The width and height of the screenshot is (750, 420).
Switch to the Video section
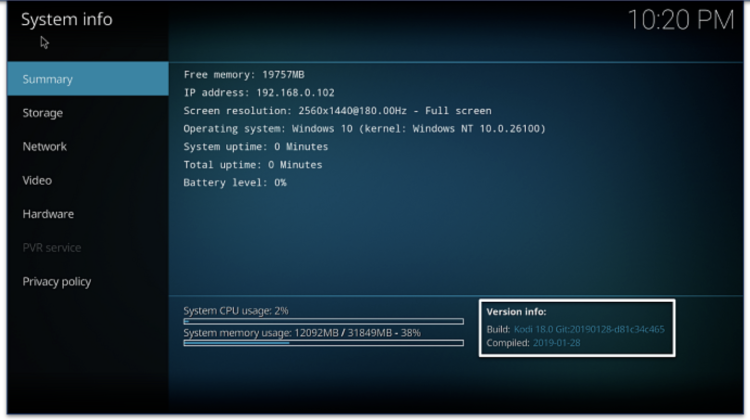pyautogui.click(x=88, y=180)
